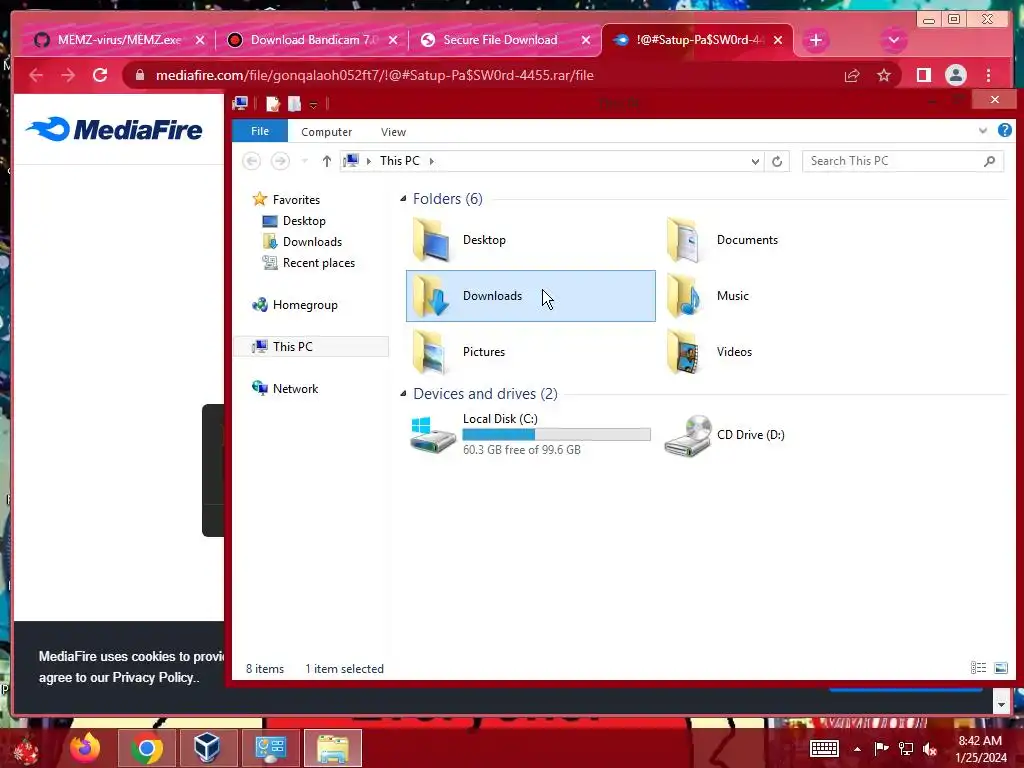Open the Downloads folder in This PC

[530, 296]
